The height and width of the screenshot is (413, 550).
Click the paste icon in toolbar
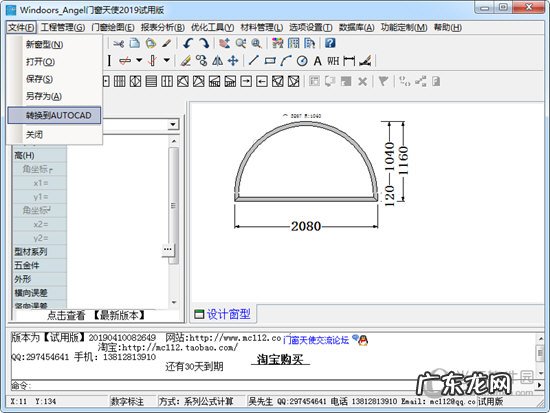pos(151,43)
